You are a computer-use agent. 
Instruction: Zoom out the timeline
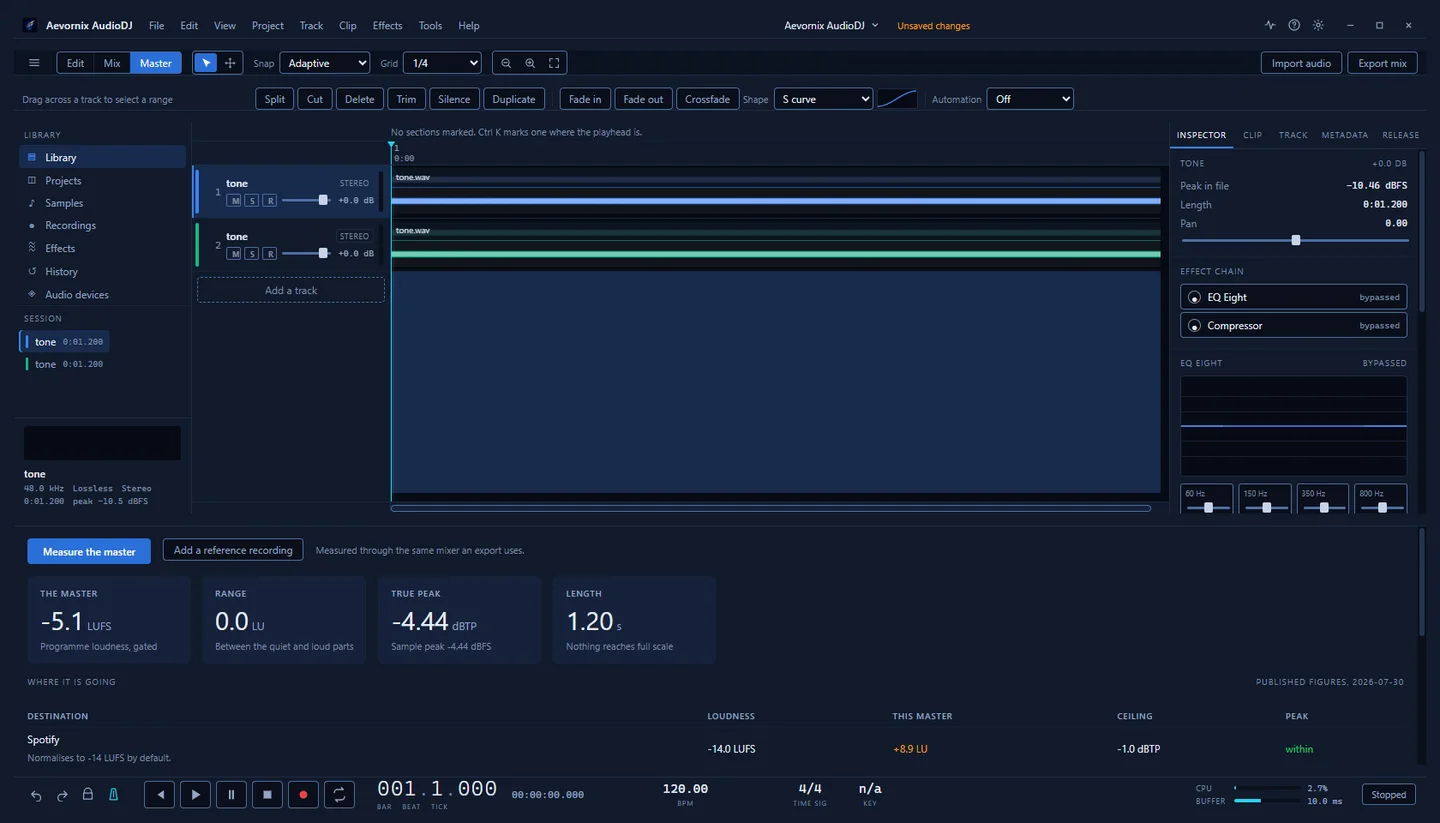506,63
